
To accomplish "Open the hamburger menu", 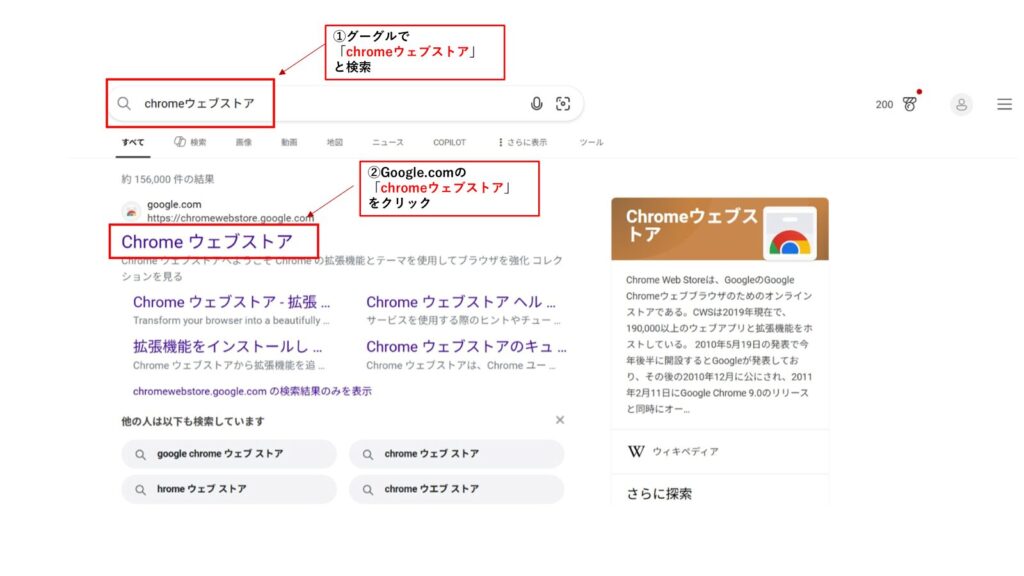I will point(1004,104).
